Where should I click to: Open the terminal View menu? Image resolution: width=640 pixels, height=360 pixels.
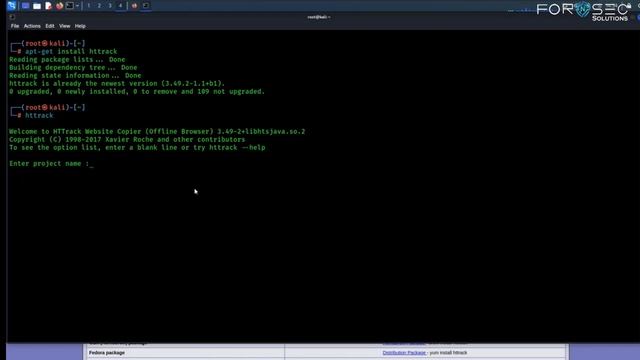pos(64,26)
